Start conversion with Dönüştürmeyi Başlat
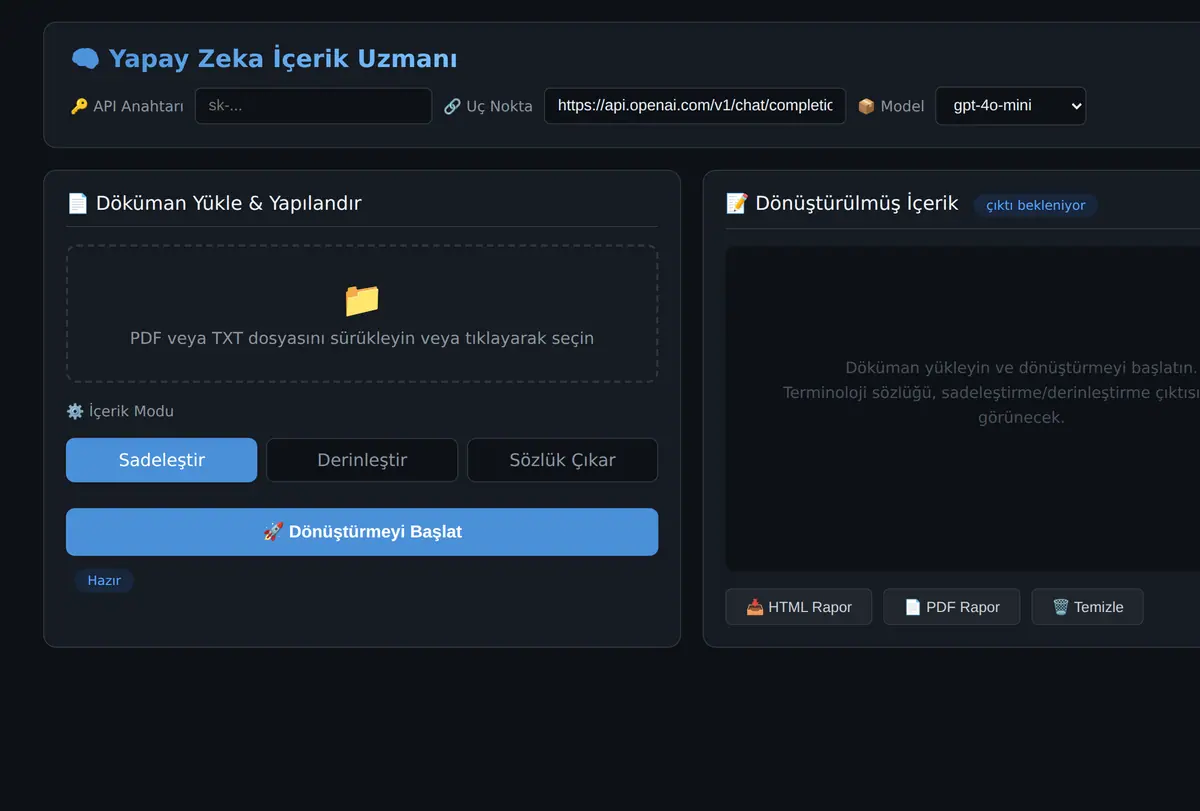 tap(362, 532)
